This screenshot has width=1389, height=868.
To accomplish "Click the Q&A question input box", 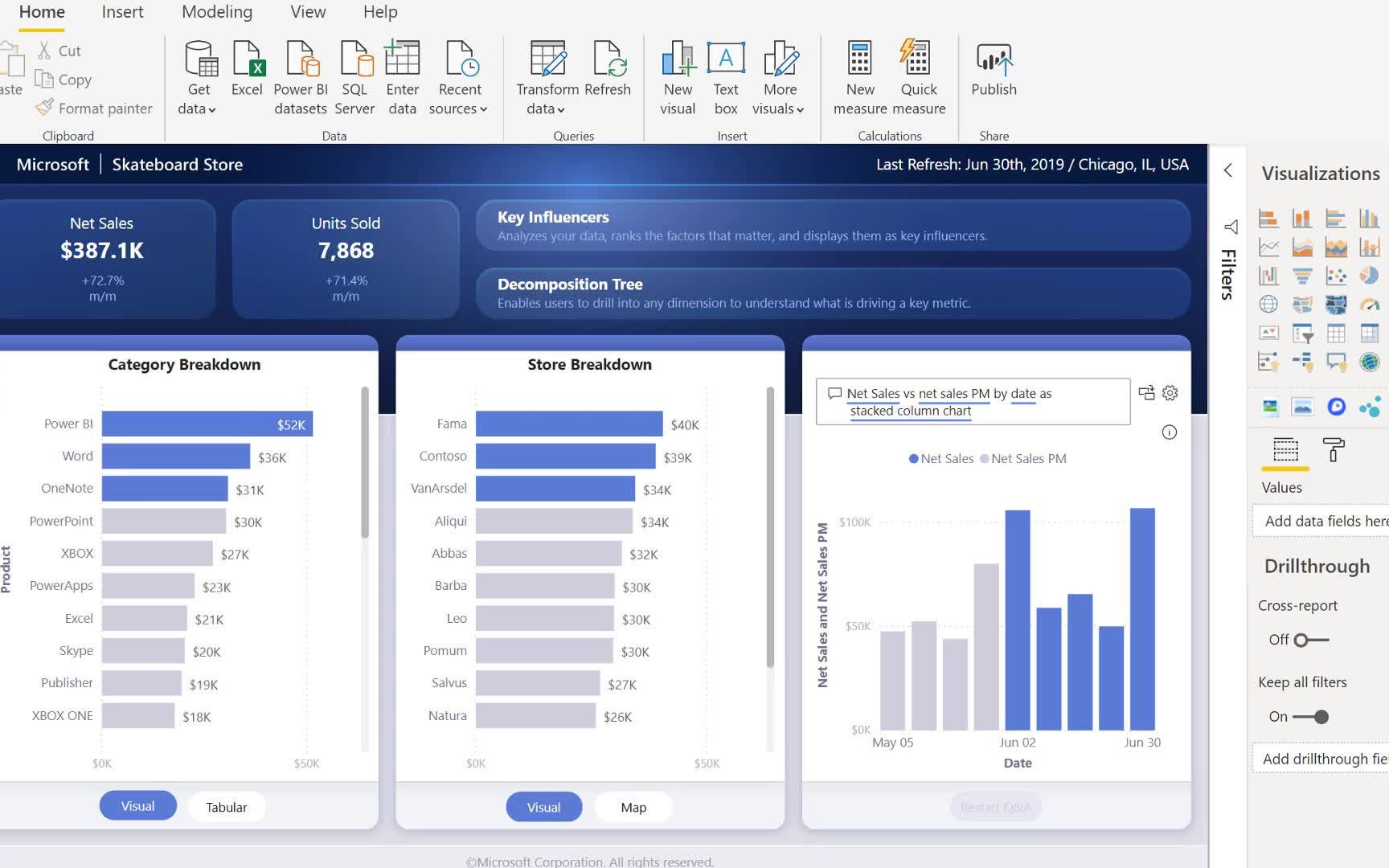I will (x=973, y=401).
